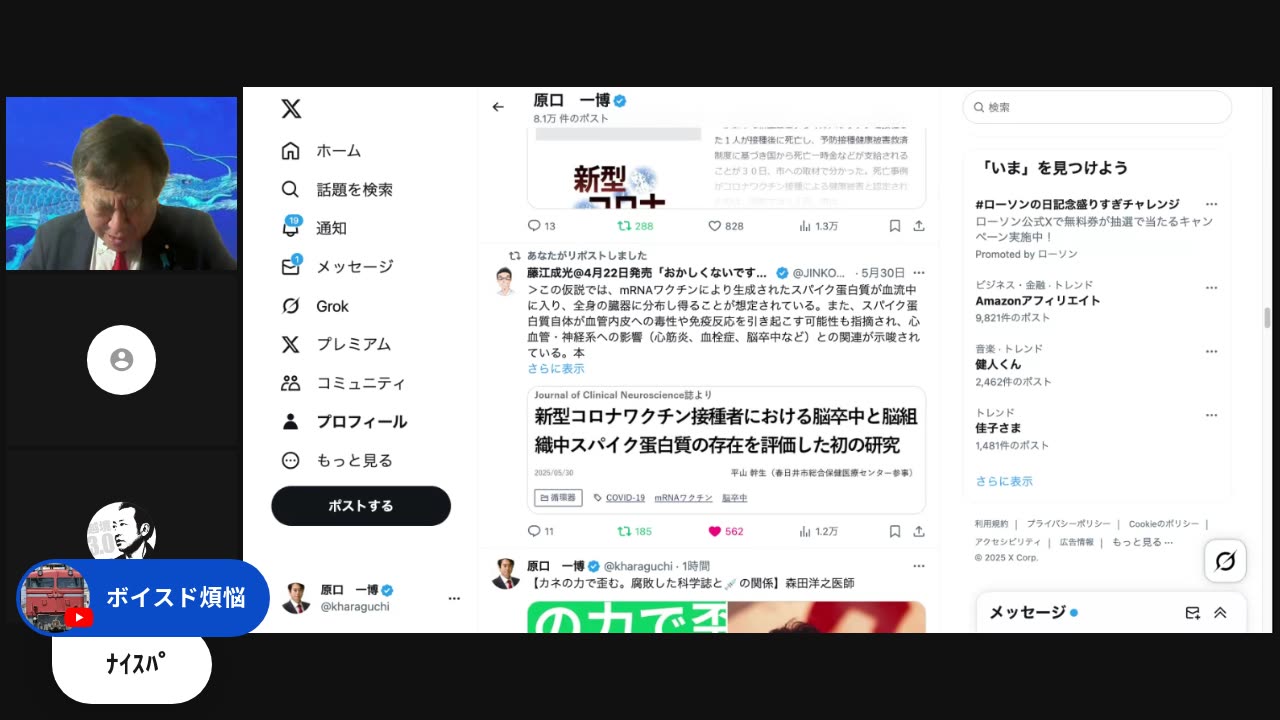The width and height of the screenshot is (1280, 720).
Task: View analytics icon showing 1.2万
Action: pyautogui.click(x=805, y=531)
